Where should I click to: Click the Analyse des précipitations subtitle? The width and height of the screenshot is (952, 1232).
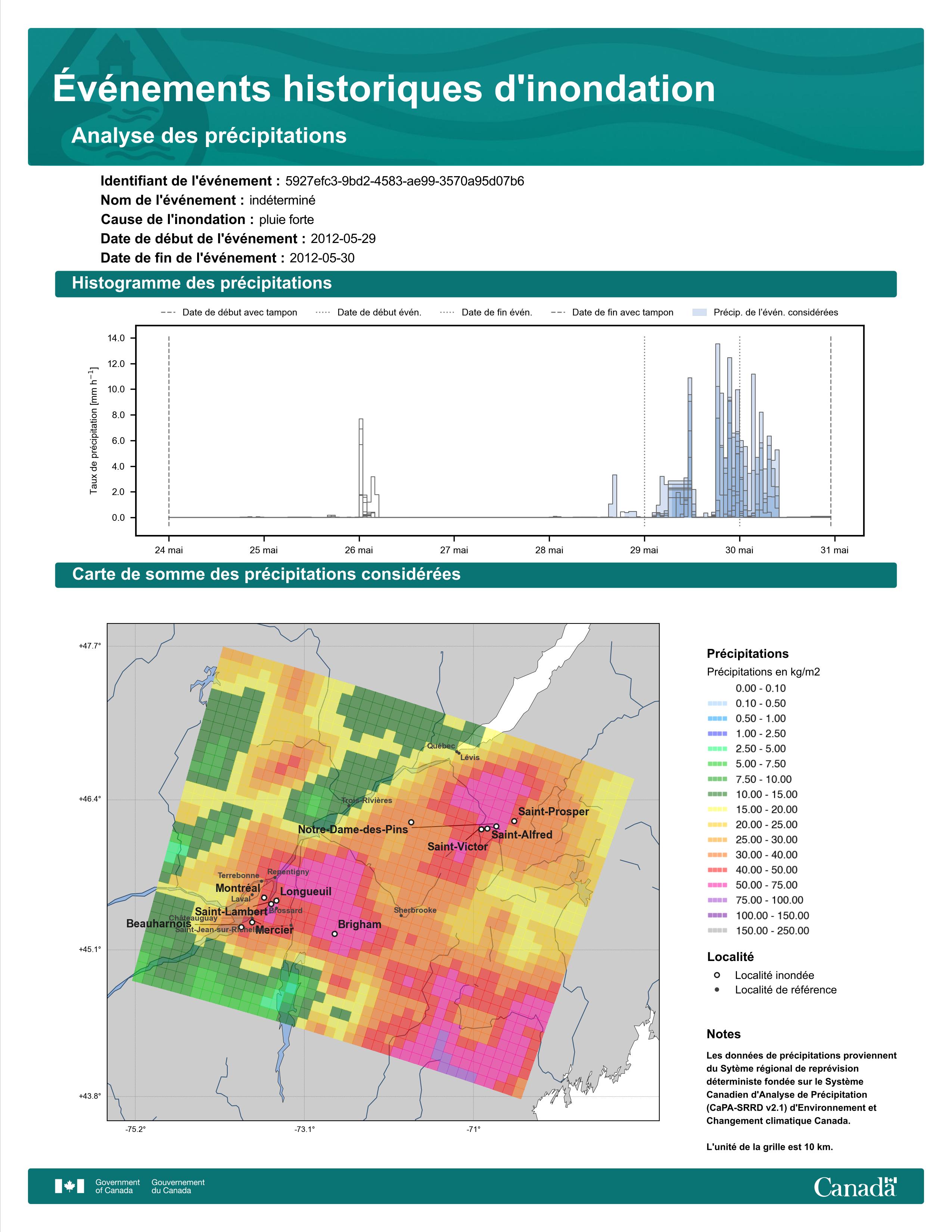point(209,136)
